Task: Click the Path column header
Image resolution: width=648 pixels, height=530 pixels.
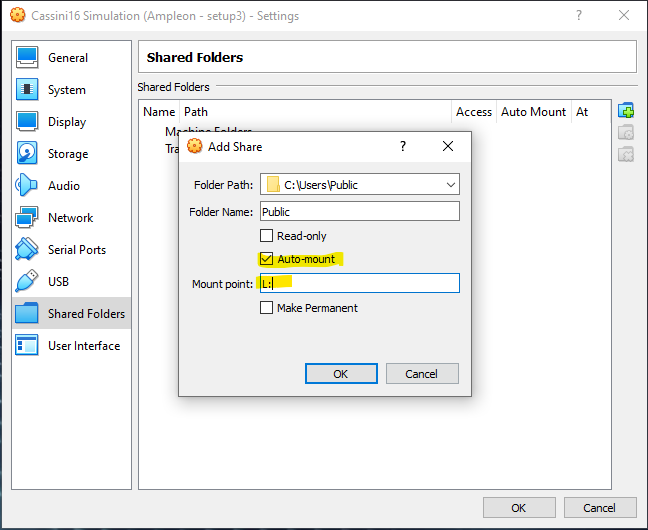Action: 315,112
